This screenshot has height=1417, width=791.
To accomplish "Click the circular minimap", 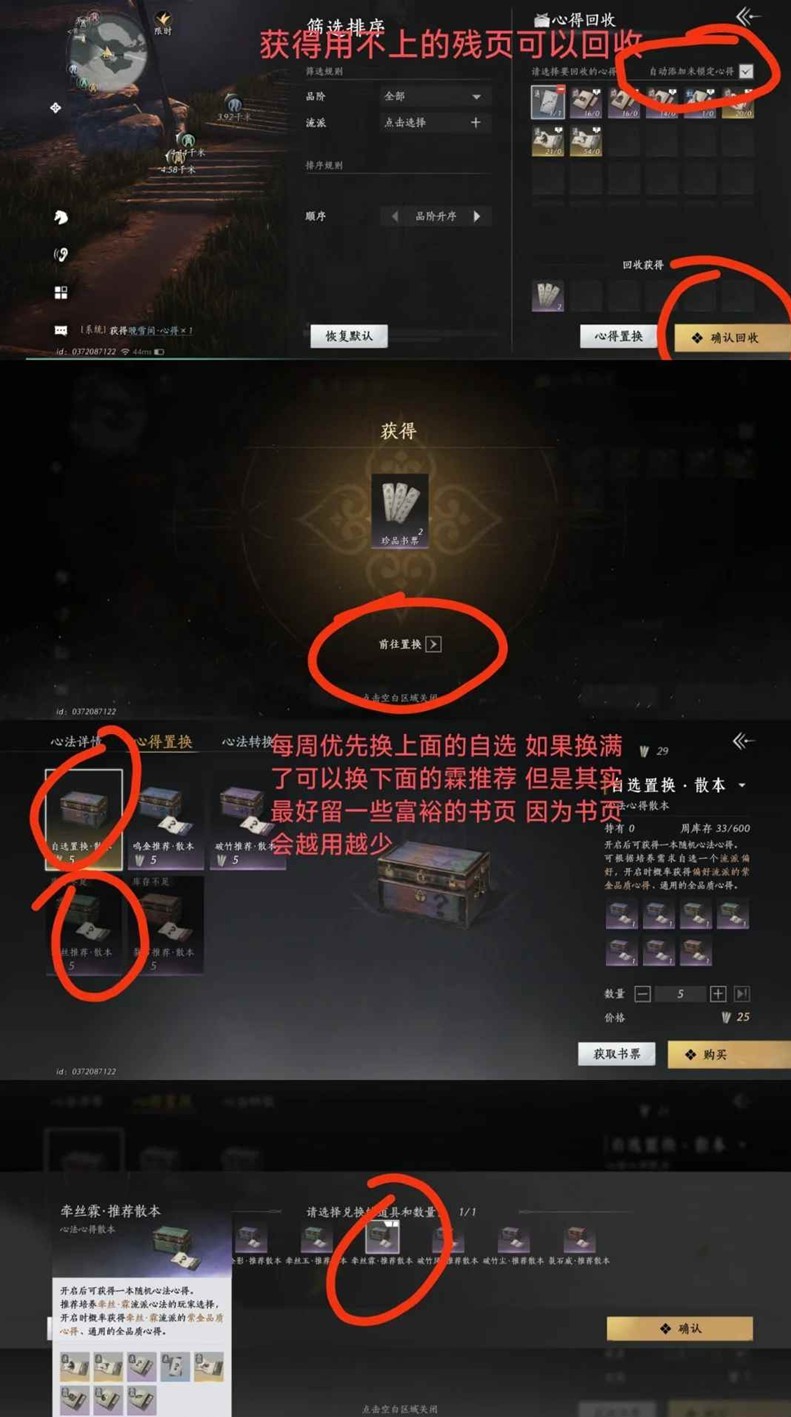I will (107, 51).
